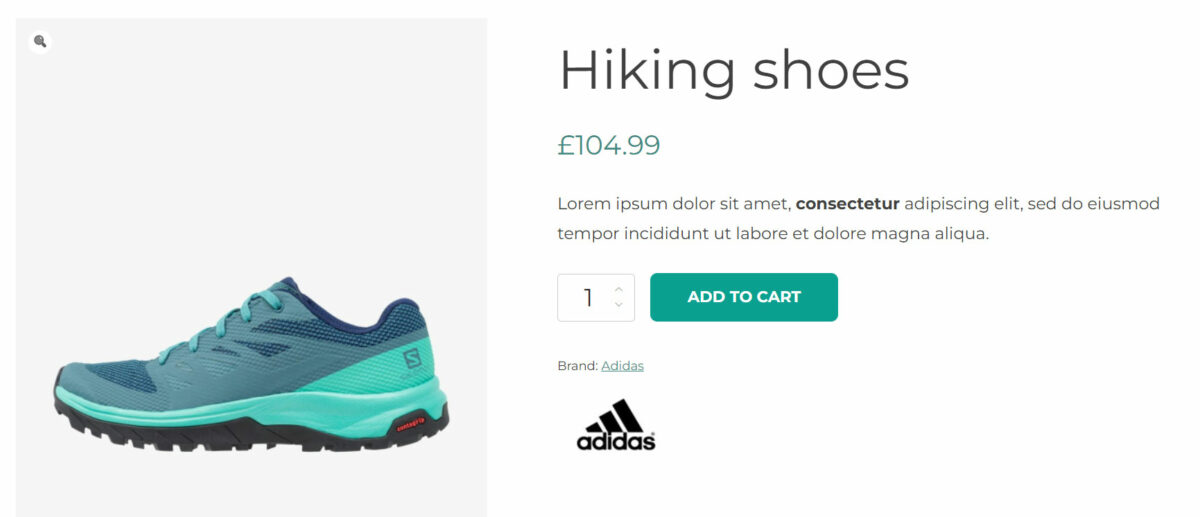Click the bold word consectetur
The height and width of the screenshot is (517, 1200).
pyautogui.click(x=847, y=204)
